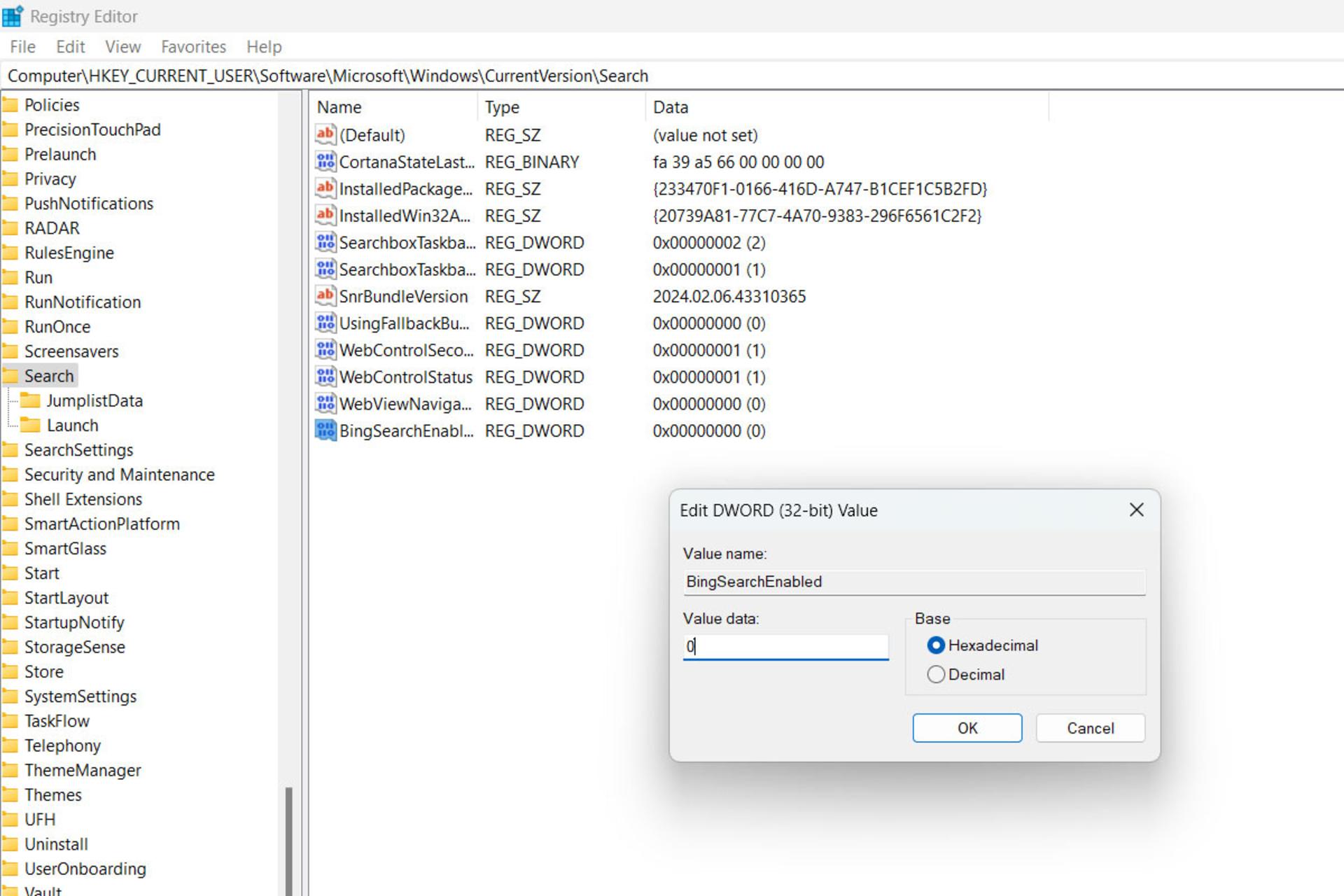
Task: Click the tree pane vertical scrollbar thumb
Action: pyautogui.click(x=288, y=841)
